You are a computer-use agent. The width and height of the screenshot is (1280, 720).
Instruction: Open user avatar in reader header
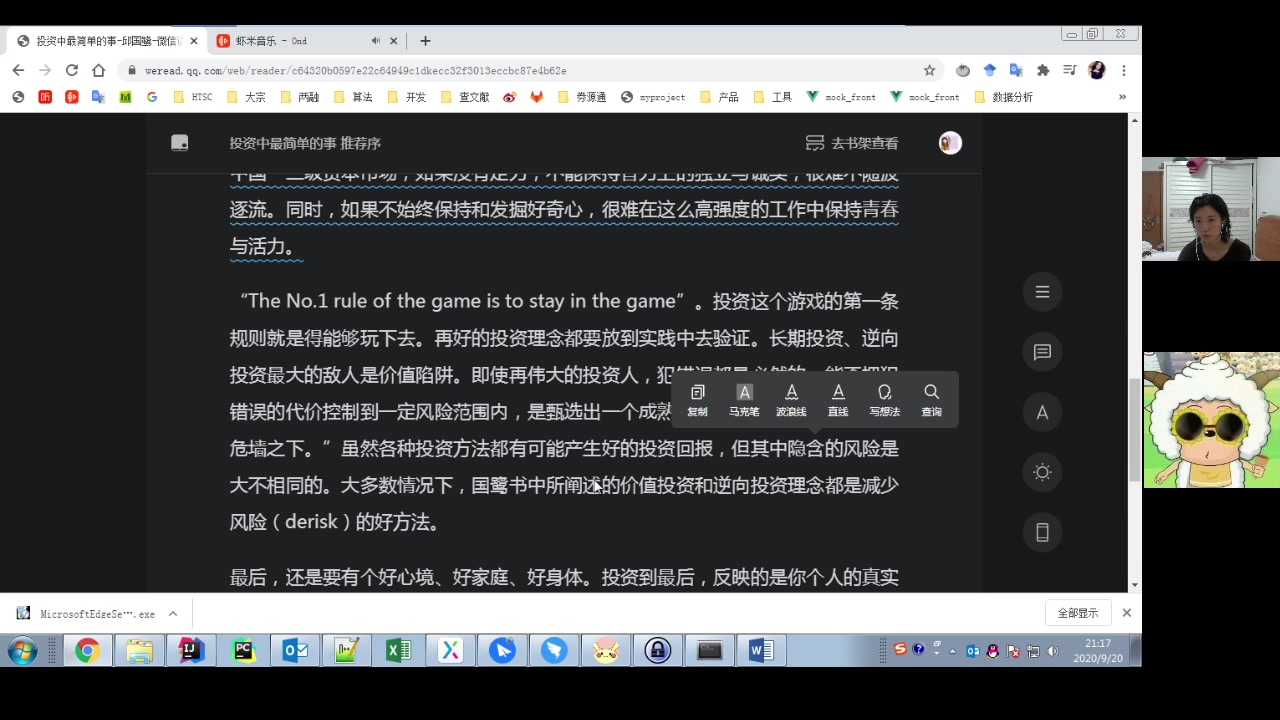pos(950,143)
